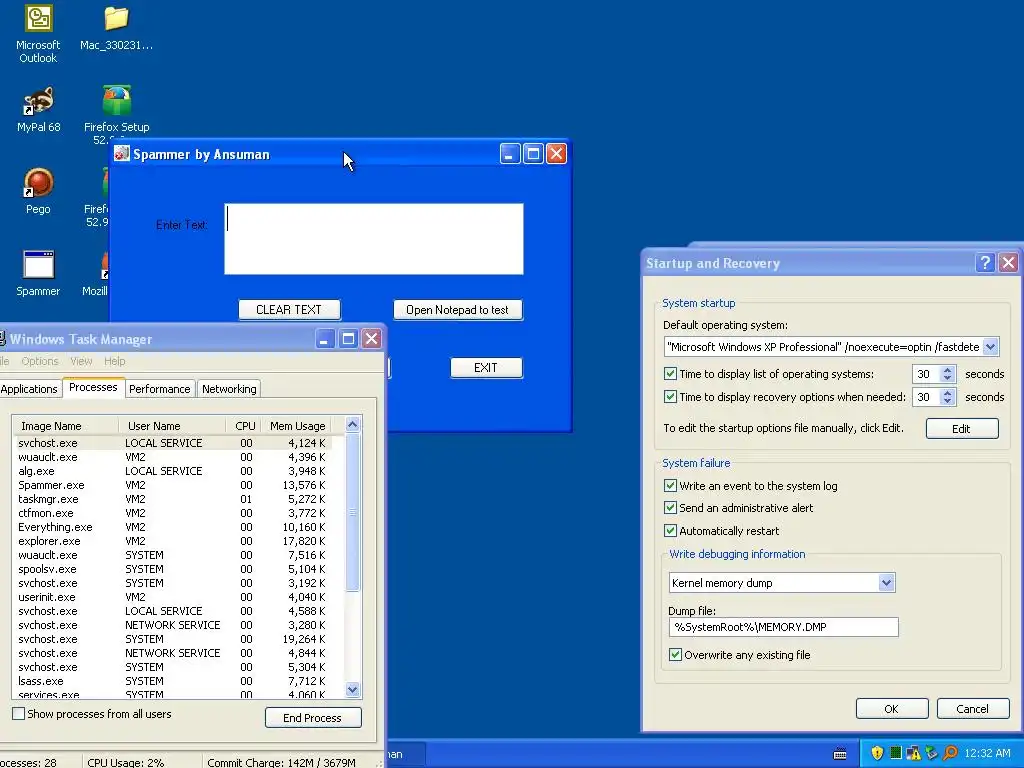Open the language bar keyboard icon
Image resolution: width=1024 pixels, height=768 pixels.
[x=840, y=754]
